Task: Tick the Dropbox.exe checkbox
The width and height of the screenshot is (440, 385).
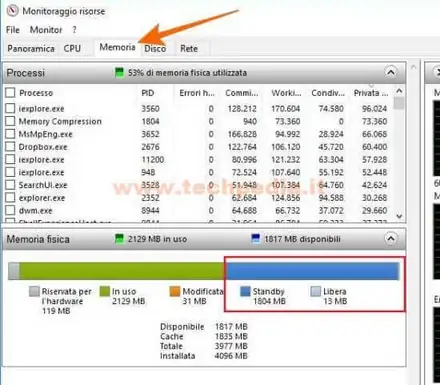Action: [10, 147]
